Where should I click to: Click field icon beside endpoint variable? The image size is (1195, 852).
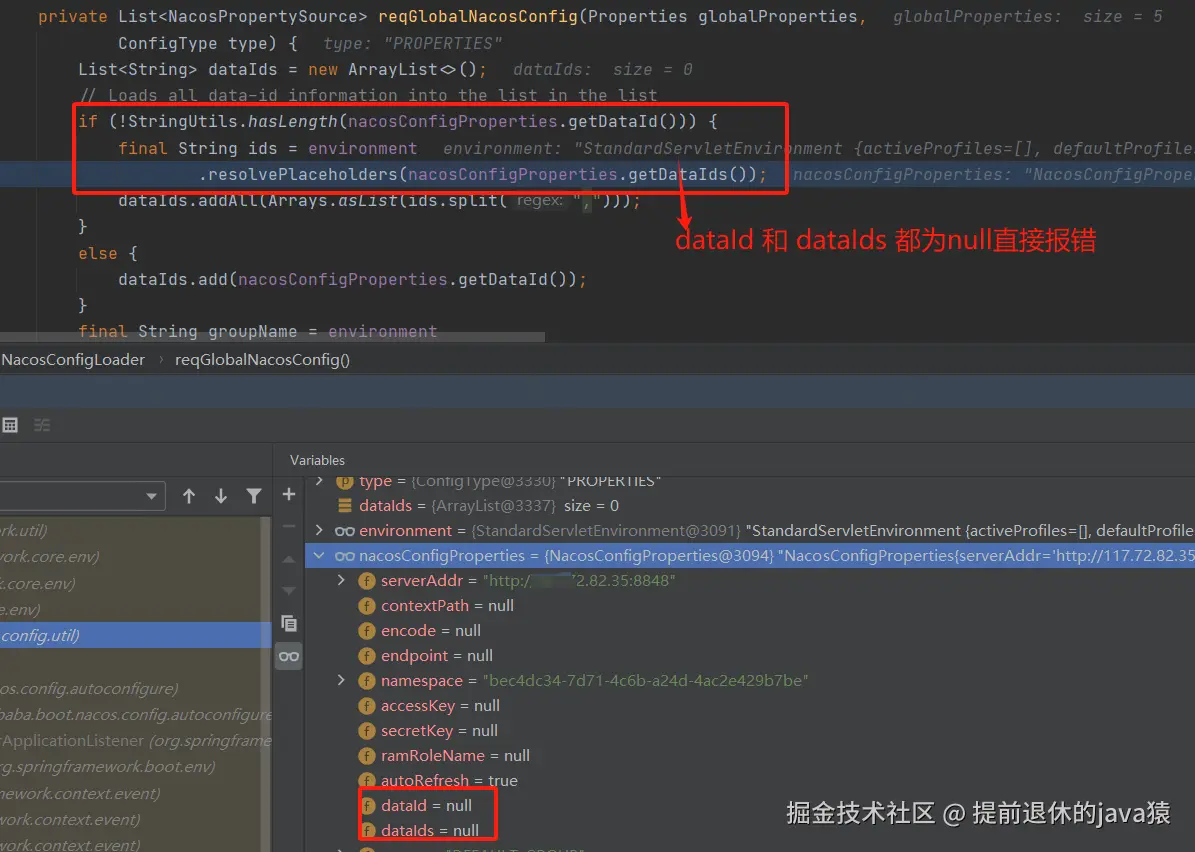(x=367, y=656)
